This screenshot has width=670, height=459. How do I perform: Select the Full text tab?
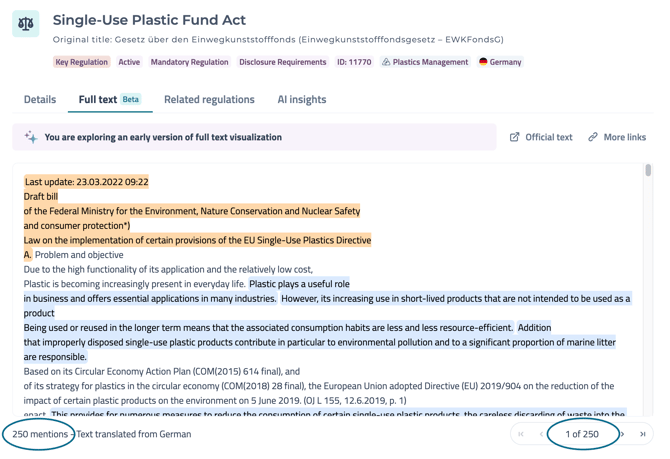tap(98, 99)
